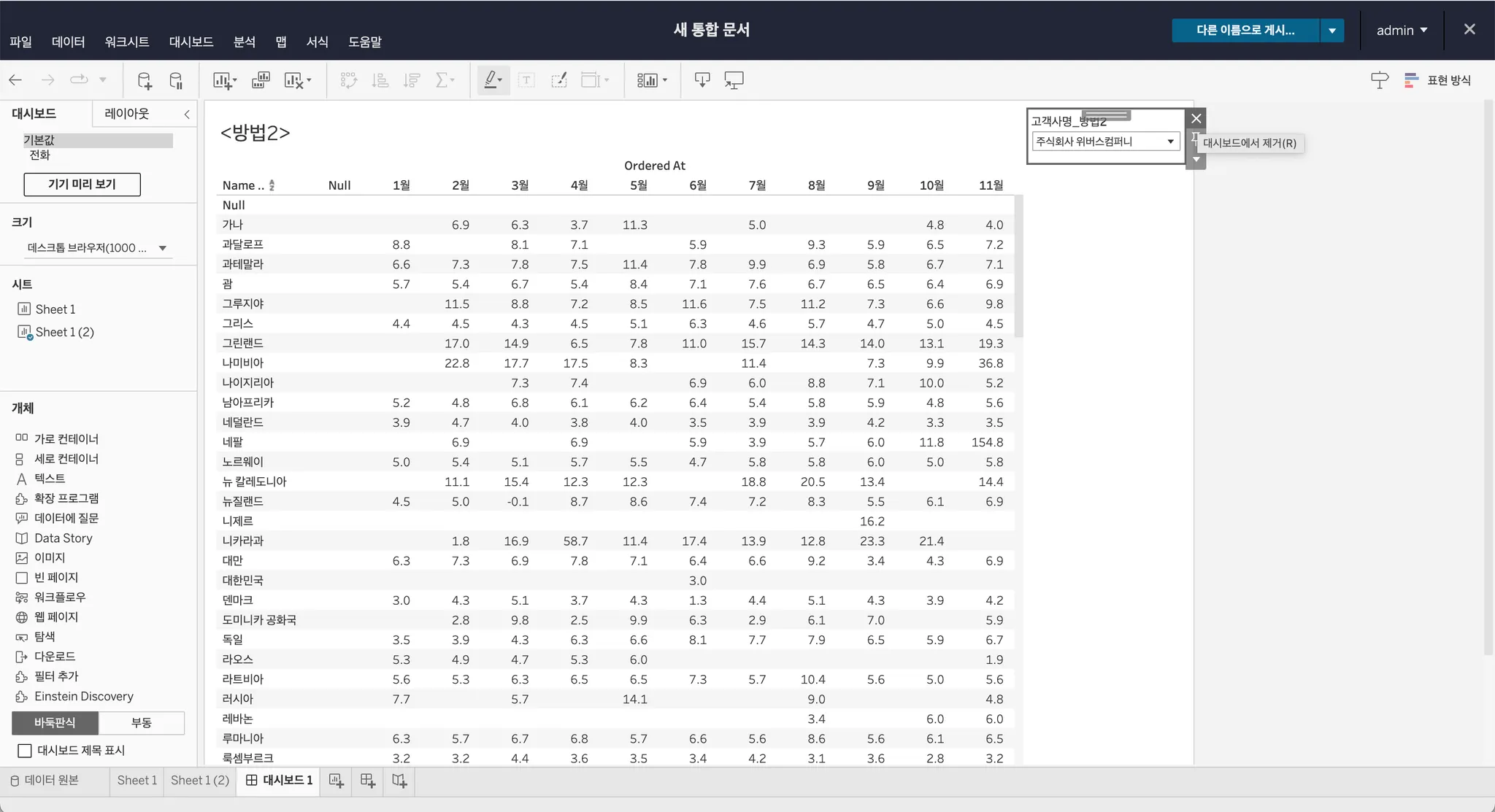The width and height of the screenshot is (1495, 812).
Task: Open the 고객사명 filter dropdown
Action: (1170, 142)
